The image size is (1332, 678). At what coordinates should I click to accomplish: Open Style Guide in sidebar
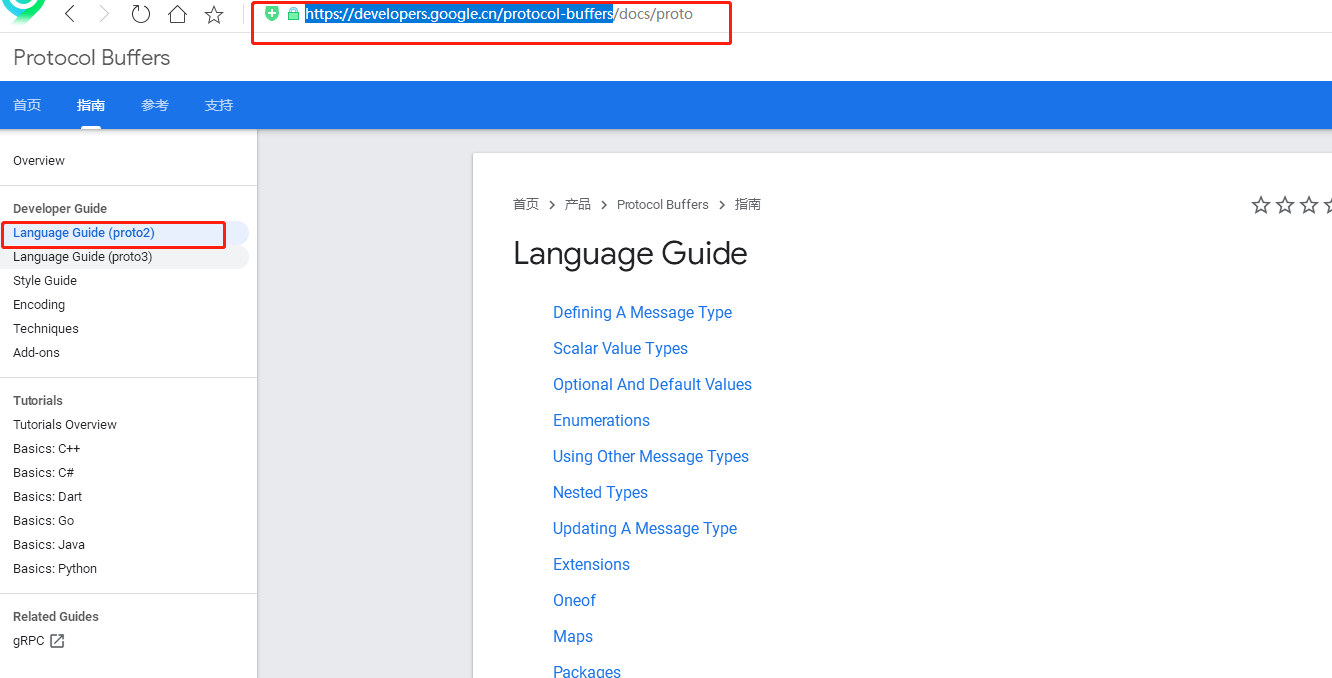45,281
